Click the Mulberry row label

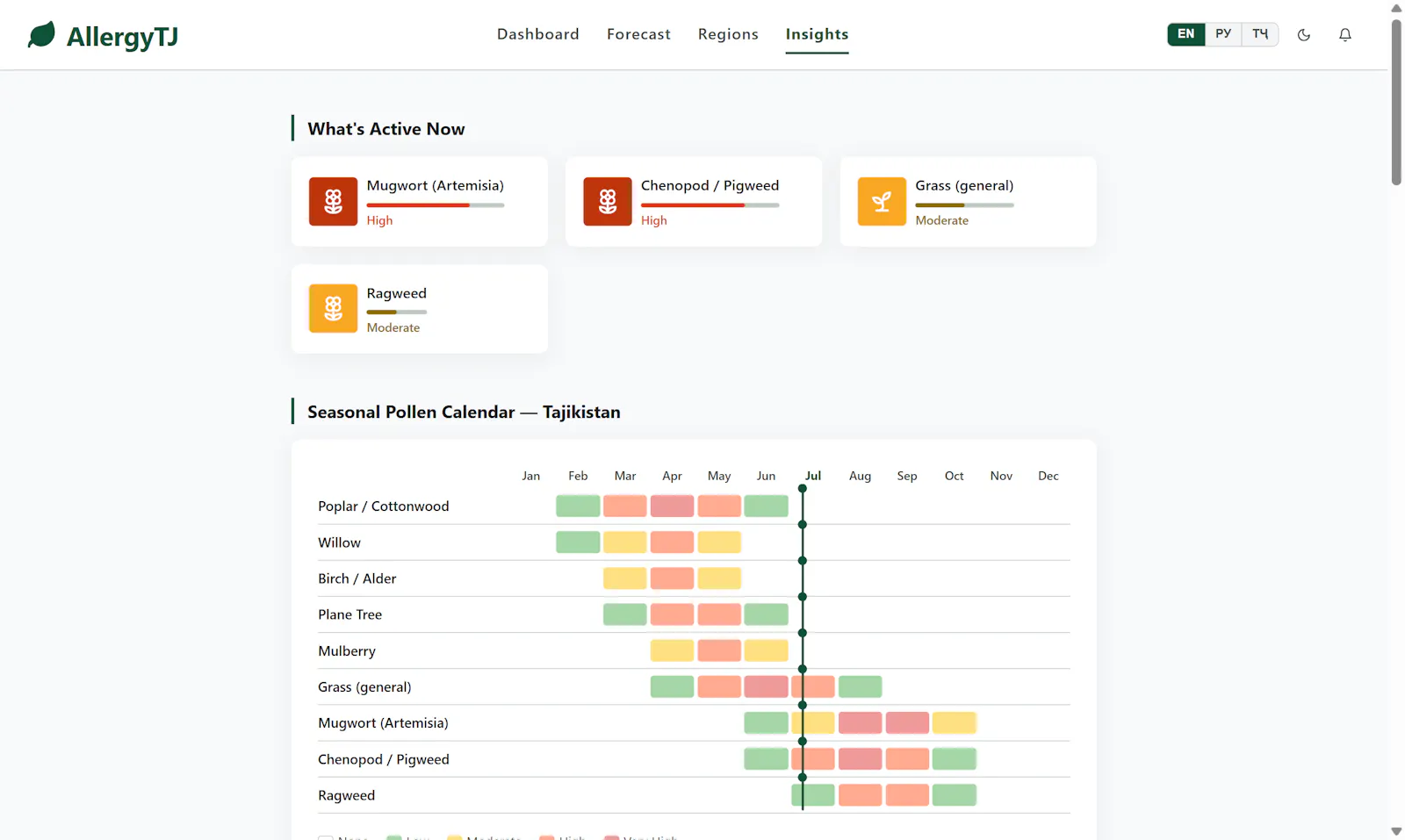pos(346,650)
